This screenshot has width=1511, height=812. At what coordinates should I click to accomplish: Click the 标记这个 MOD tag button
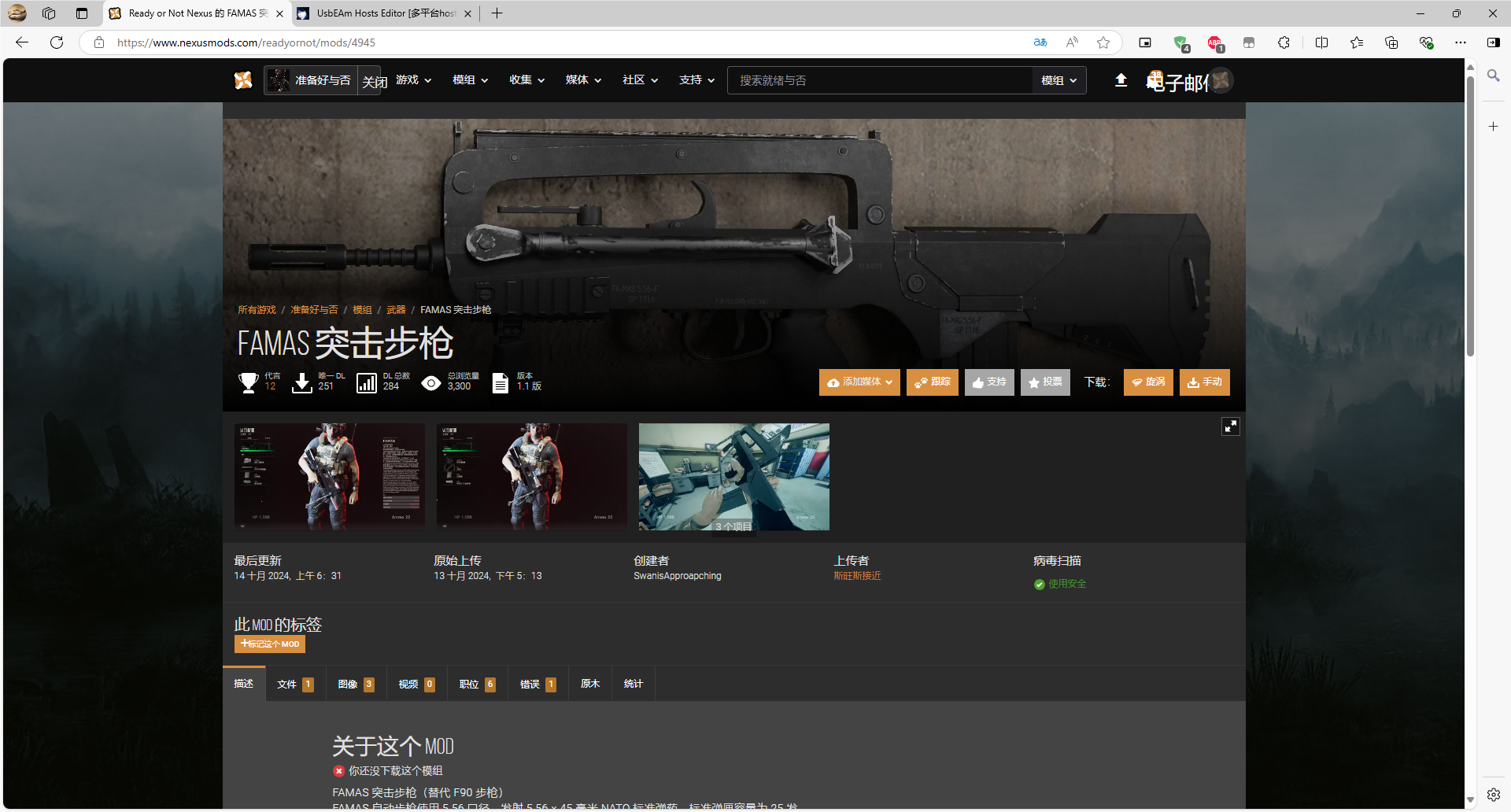pyautogui.click(x=270, y=644)
